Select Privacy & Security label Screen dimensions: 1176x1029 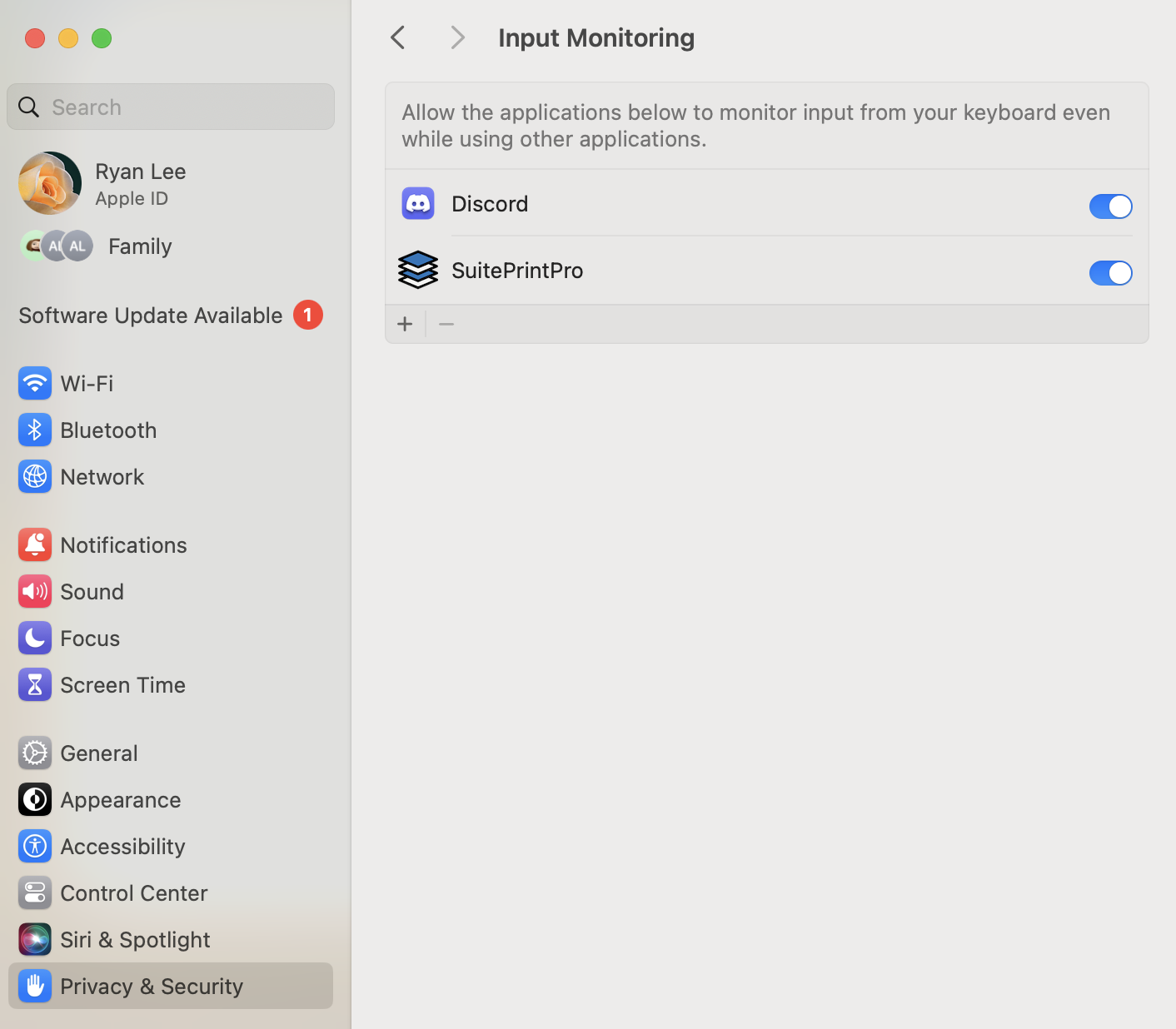coord(152,986)
